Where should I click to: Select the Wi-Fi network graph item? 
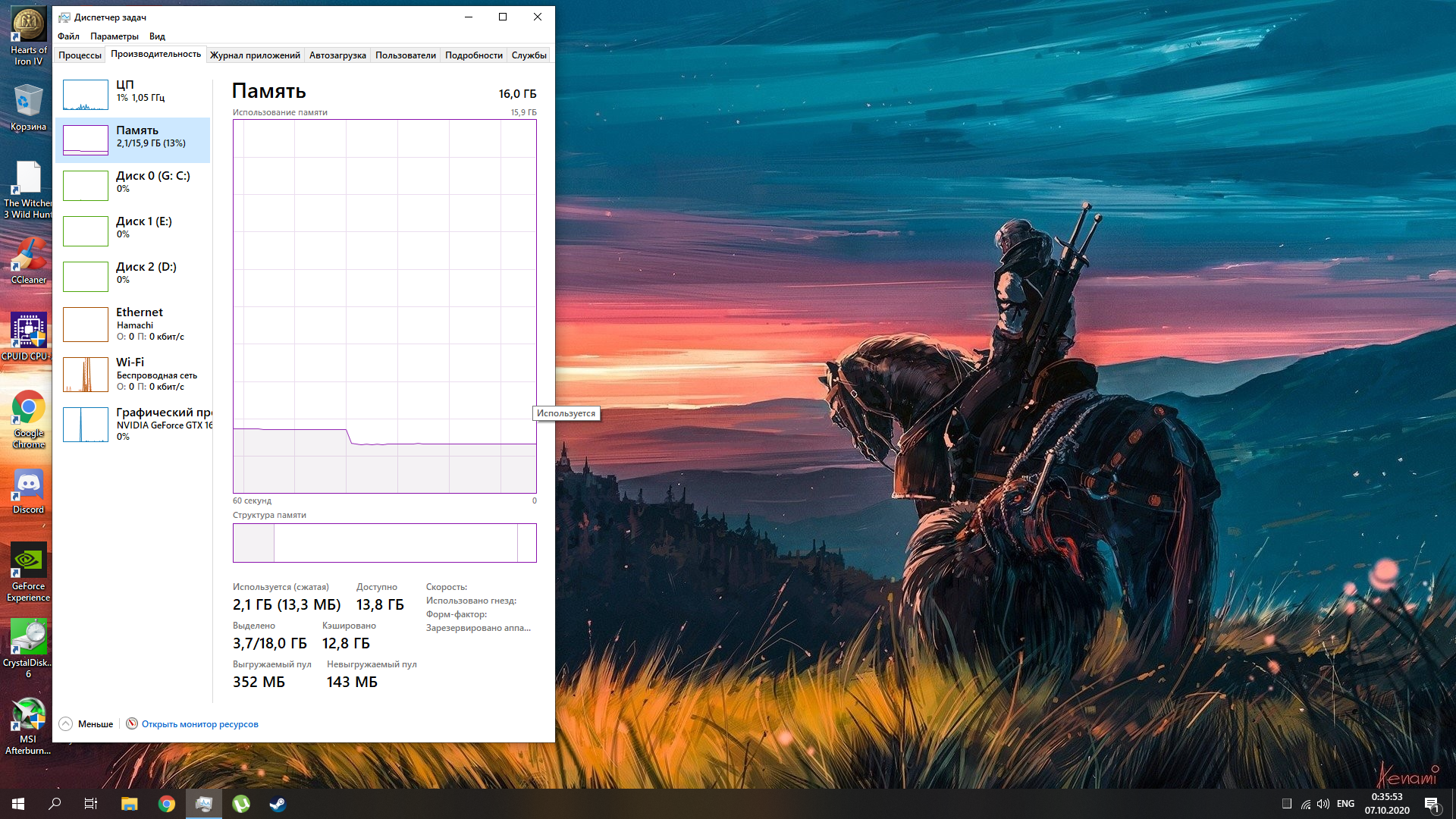[133, 374]
